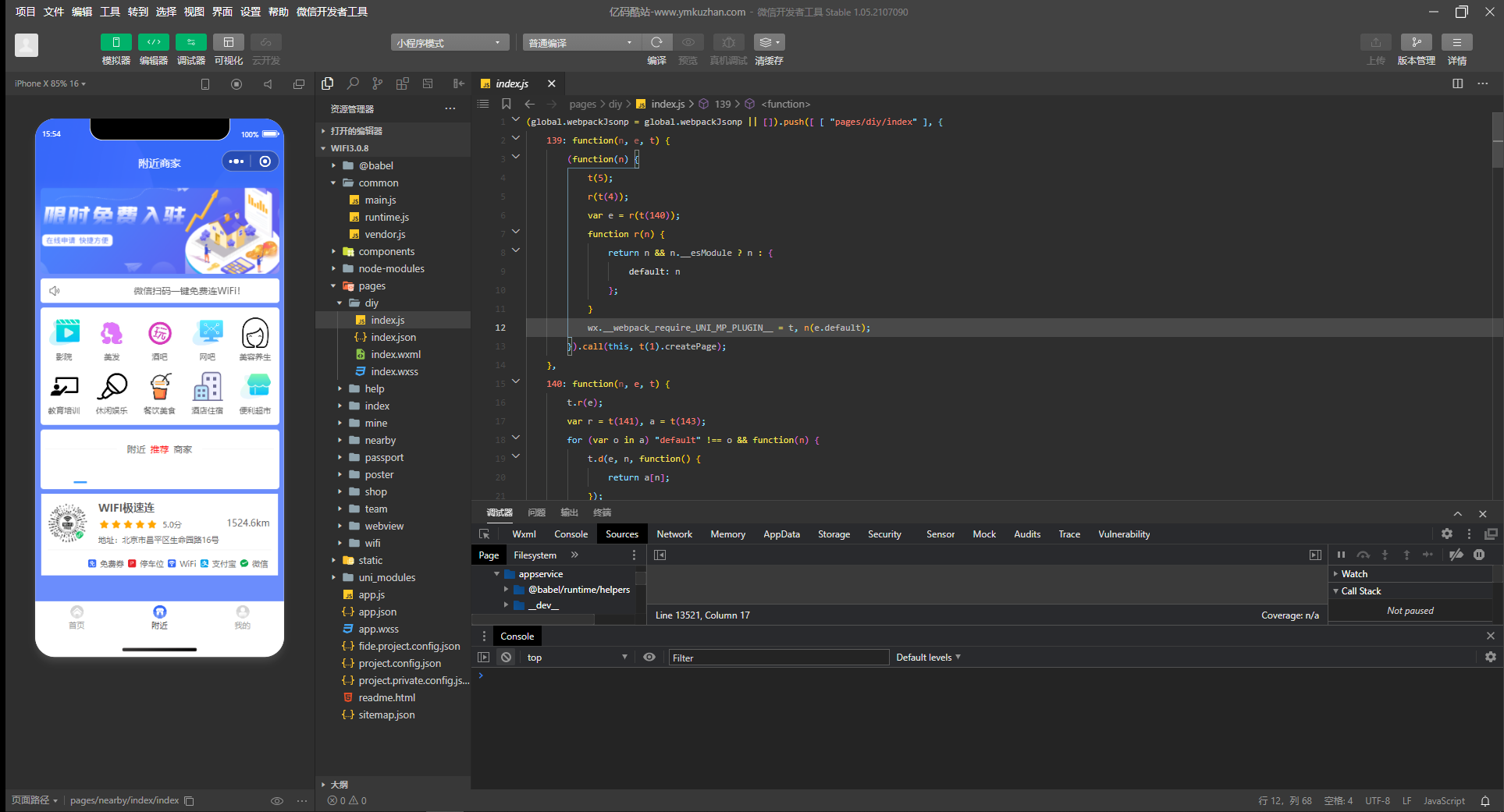Toggle the code editor panel button
The image size is (1504, 812).
pos(154,42)
